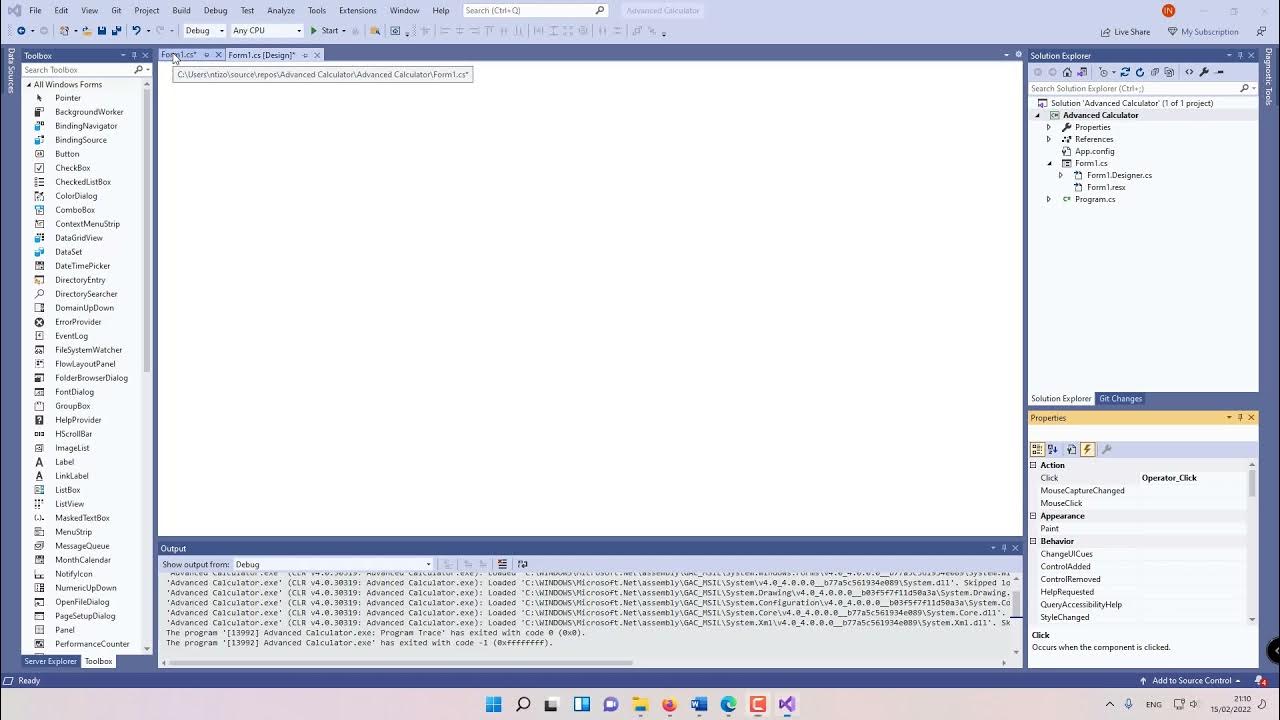Click the Live Share button
This screenshot has height=720, width=1280.
(x=1125, y=31)
